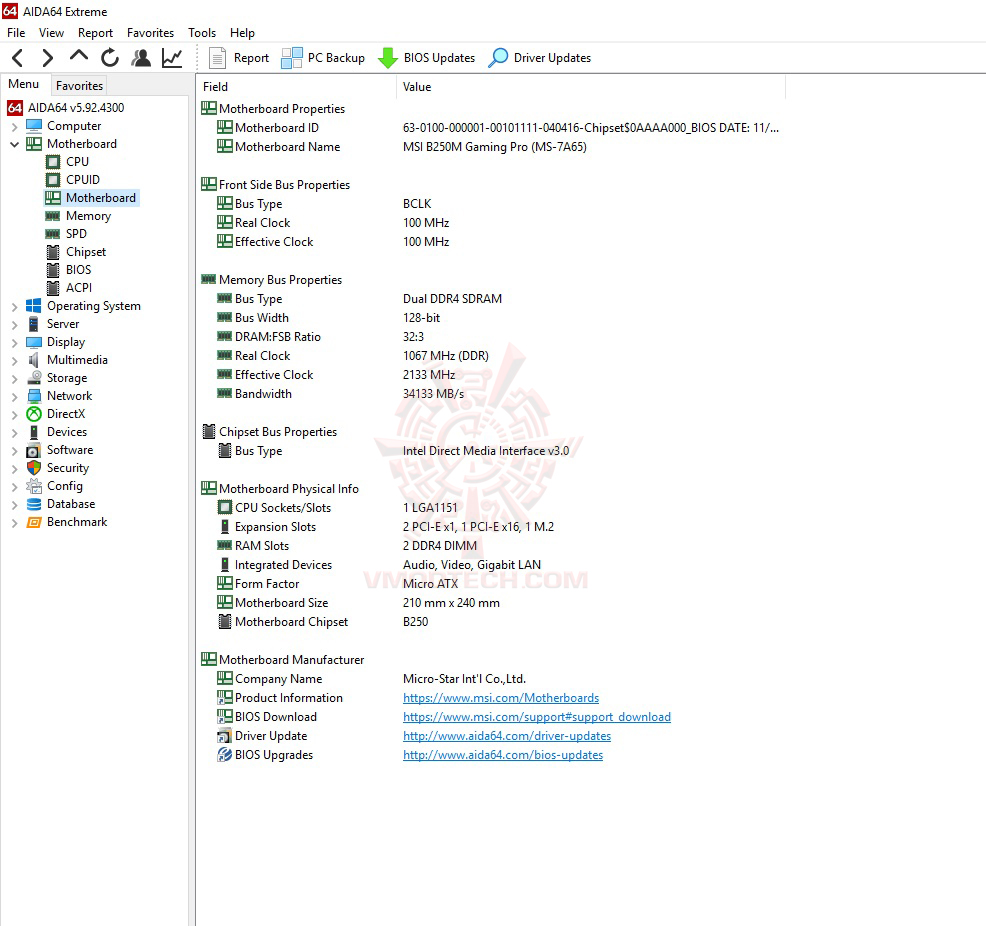Image resolution: width=986 pixels, height=926 pixels.
Task: Expand the Storage tree node
Action: pyautogui.click(x=14, y=378)
